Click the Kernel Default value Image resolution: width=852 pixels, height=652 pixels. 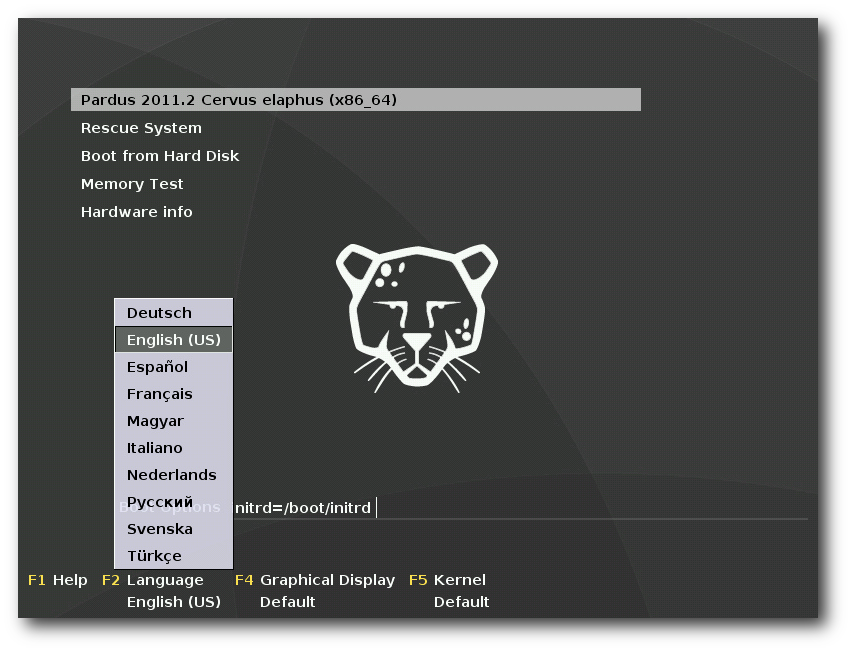461,602
